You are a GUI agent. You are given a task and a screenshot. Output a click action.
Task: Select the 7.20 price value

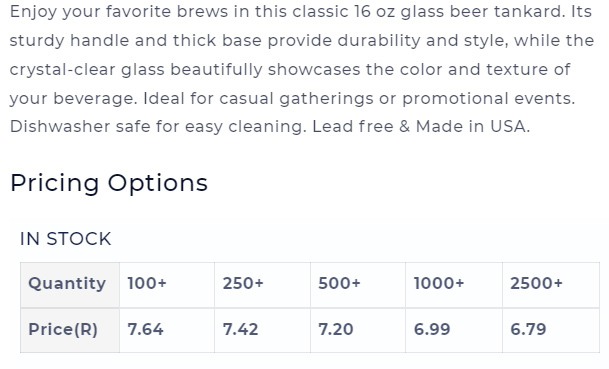336,329
